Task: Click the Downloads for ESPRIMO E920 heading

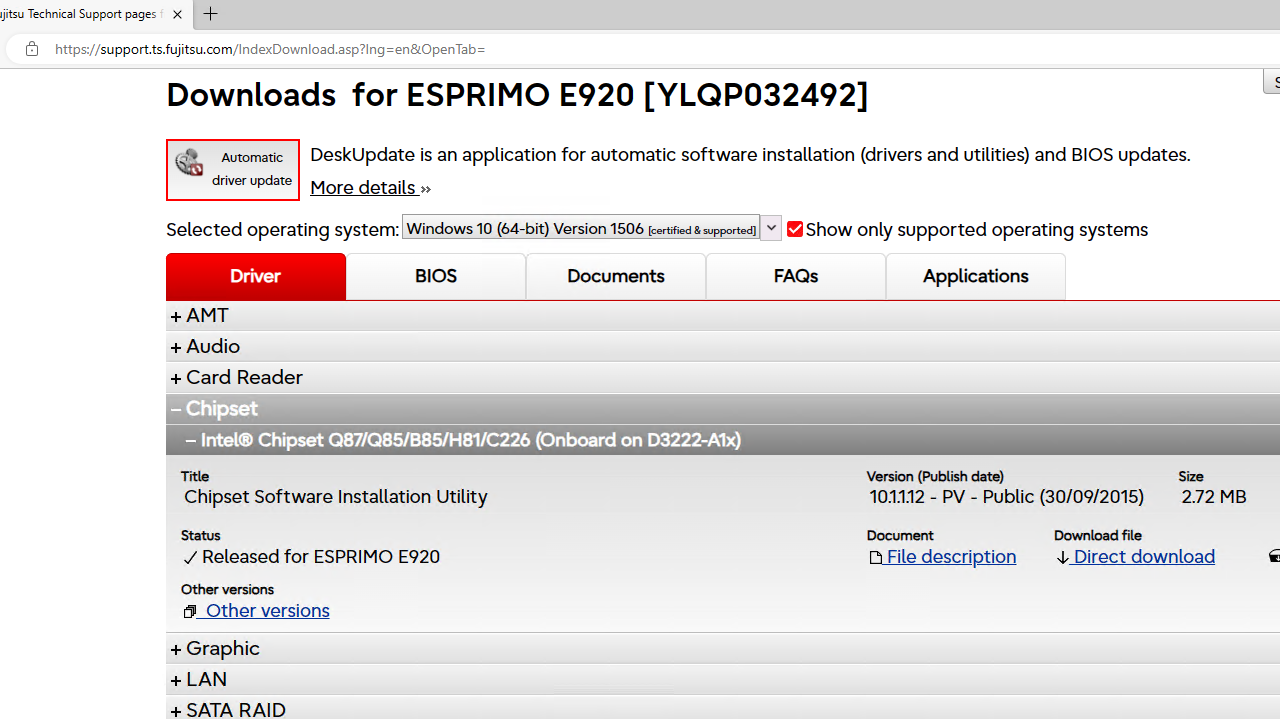Action: tap(517, 94)
